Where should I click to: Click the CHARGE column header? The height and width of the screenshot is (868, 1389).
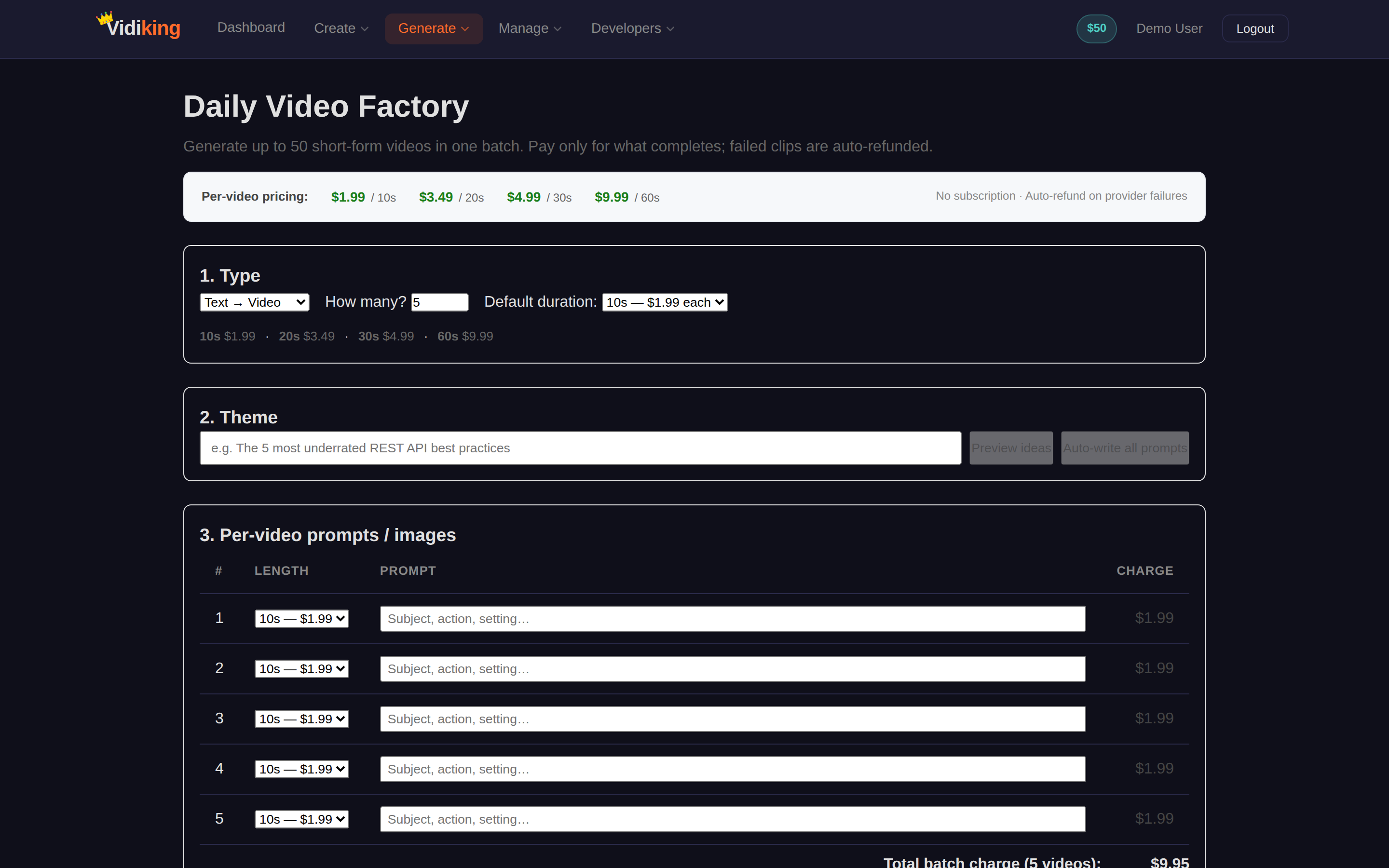(x=1144, y=570)
